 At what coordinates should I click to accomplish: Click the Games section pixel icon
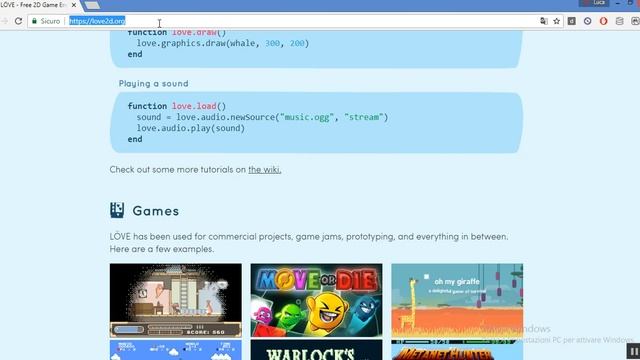(x=117, y=210)
